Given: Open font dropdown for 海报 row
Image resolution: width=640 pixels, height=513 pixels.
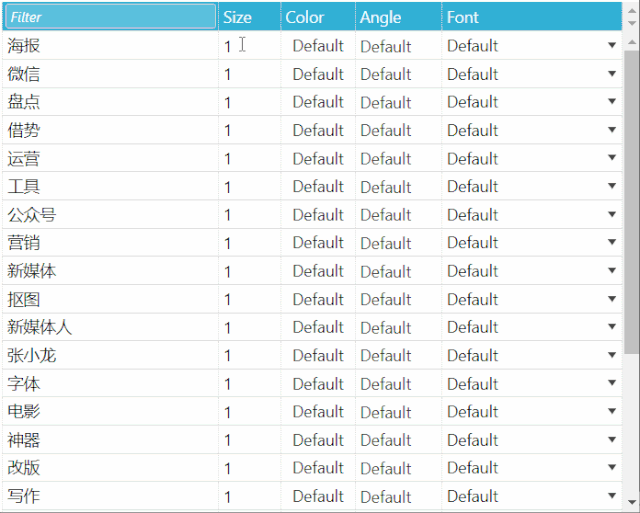Looking at the screenshot, I should (611, 45).
